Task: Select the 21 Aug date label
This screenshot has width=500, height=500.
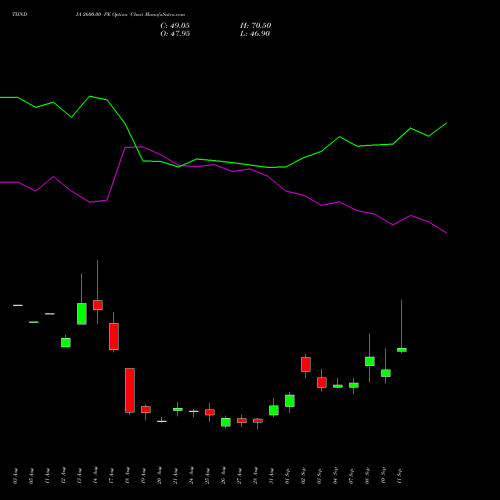Action: (x=175, y=476)
